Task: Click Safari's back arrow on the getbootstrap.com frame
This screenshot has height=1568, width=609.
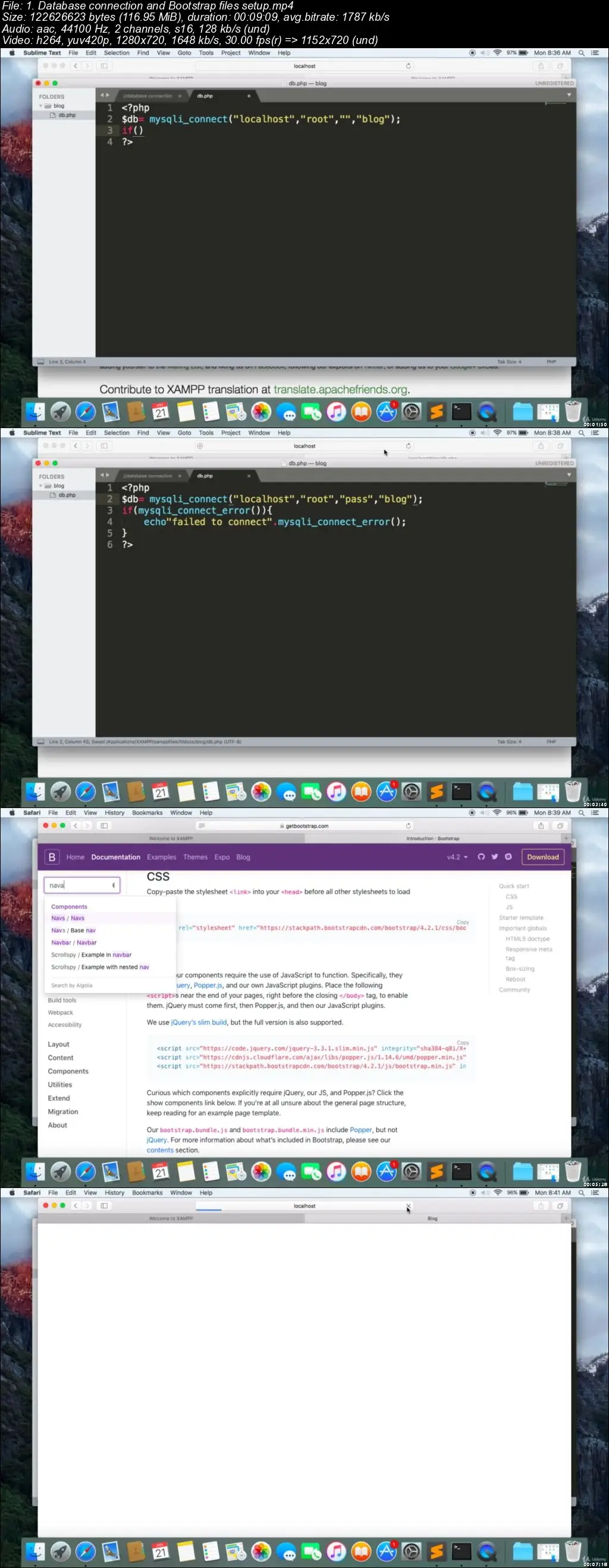Action: pos(76,826)
